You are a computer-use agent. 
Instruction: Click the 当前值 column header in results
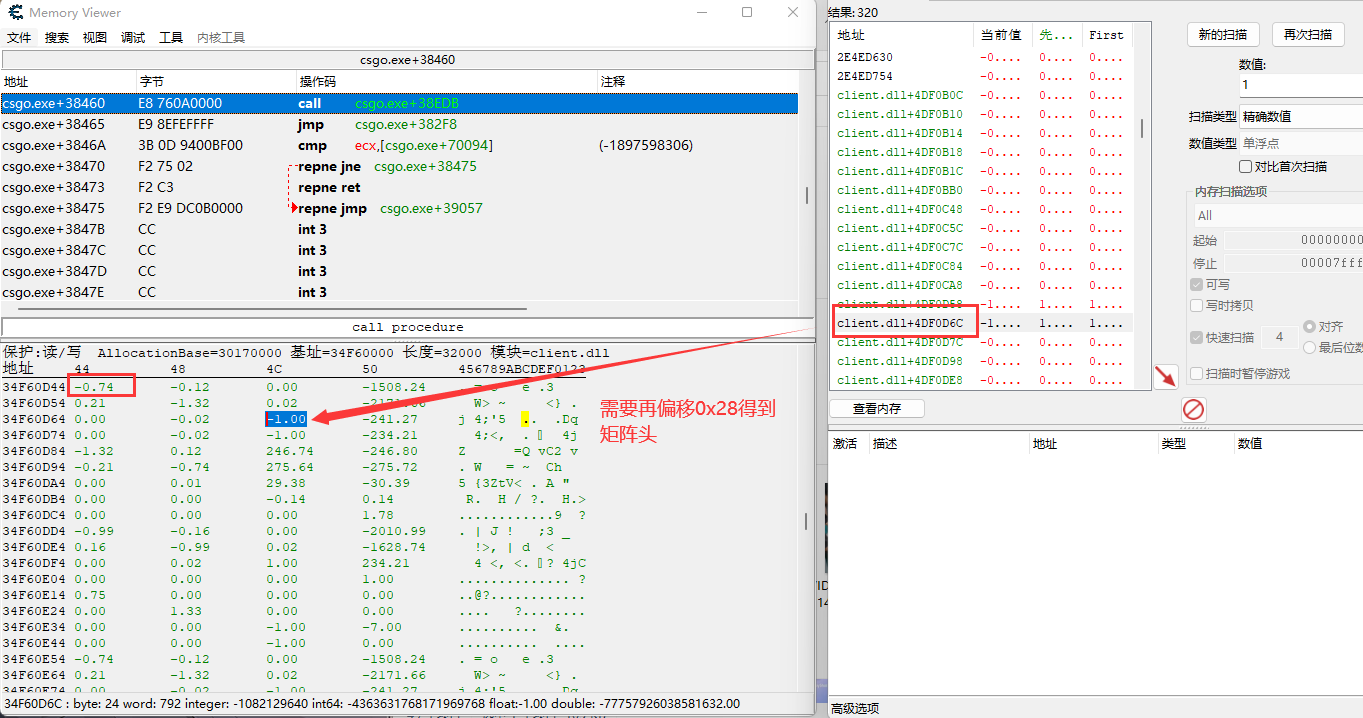1002,35
